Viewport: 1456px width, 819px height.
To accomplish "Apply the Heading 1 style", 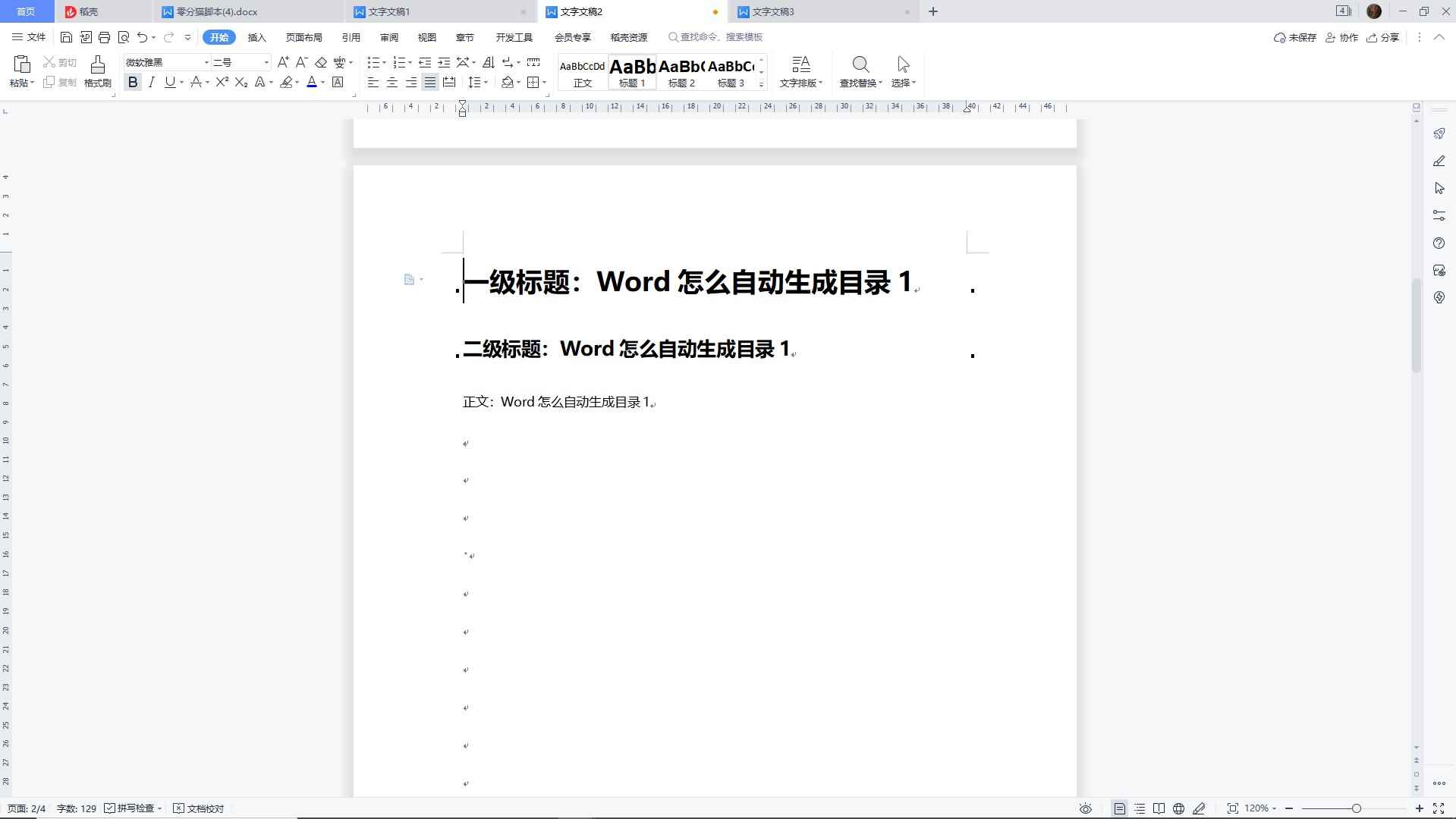I will (x=631, y=72).
